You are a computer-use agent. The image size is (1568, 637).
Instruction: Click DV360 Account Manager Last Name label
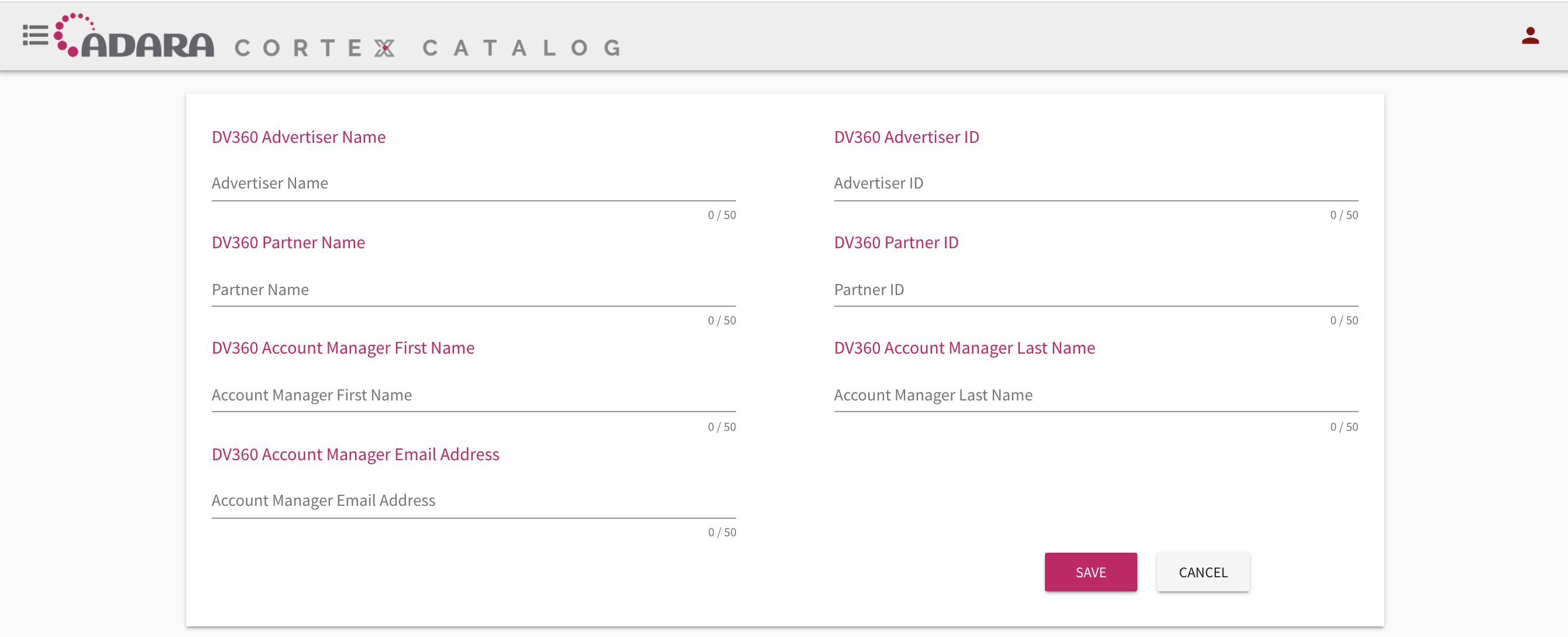pos(964,348)
